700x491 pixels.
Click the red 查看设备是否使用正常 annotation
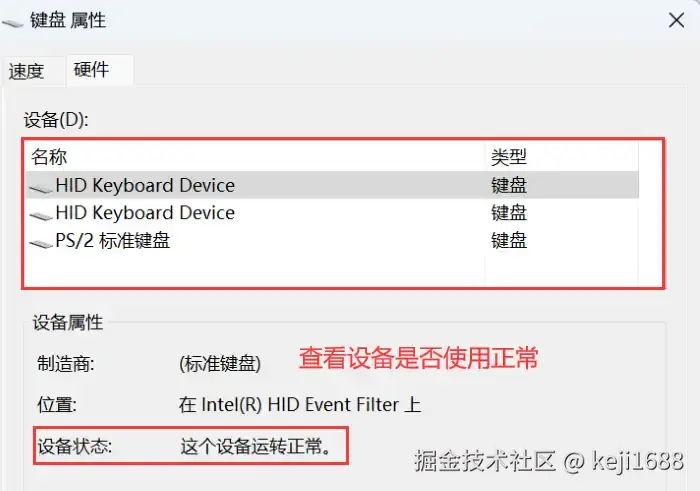click(419, 358)
